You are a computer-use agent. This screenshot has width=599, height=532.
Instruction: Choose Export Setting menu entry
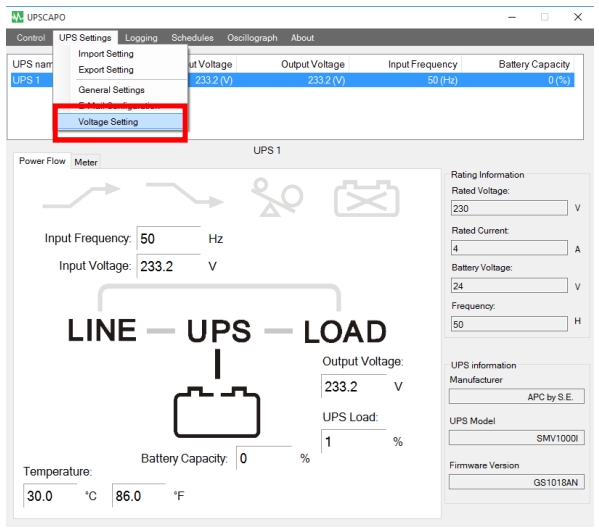(106, 70)
